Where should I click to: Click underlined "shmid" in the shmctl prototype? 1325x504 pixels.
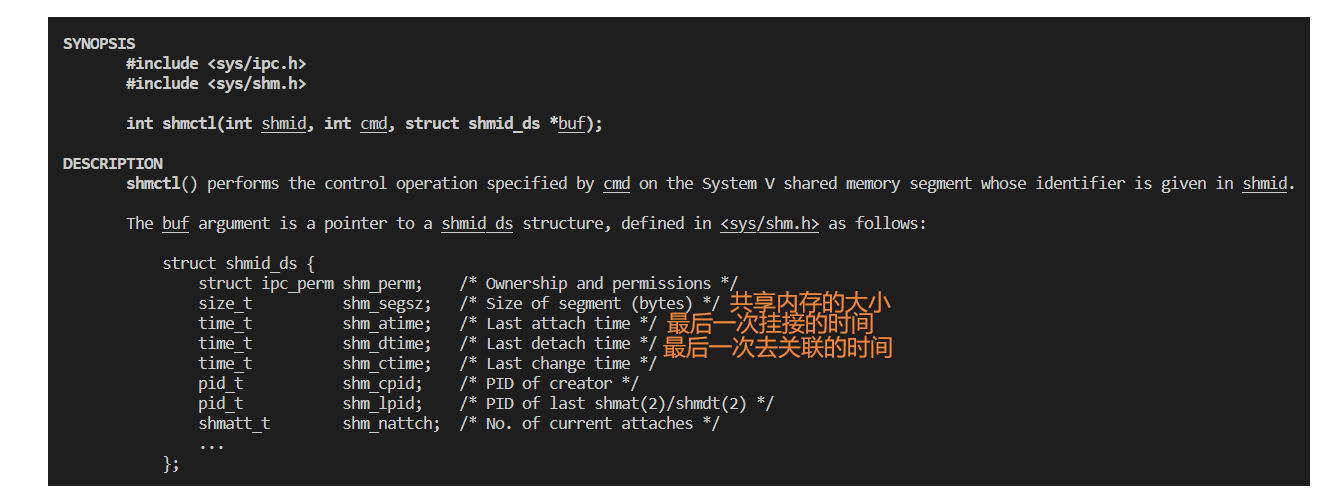(x=284, y=124)
